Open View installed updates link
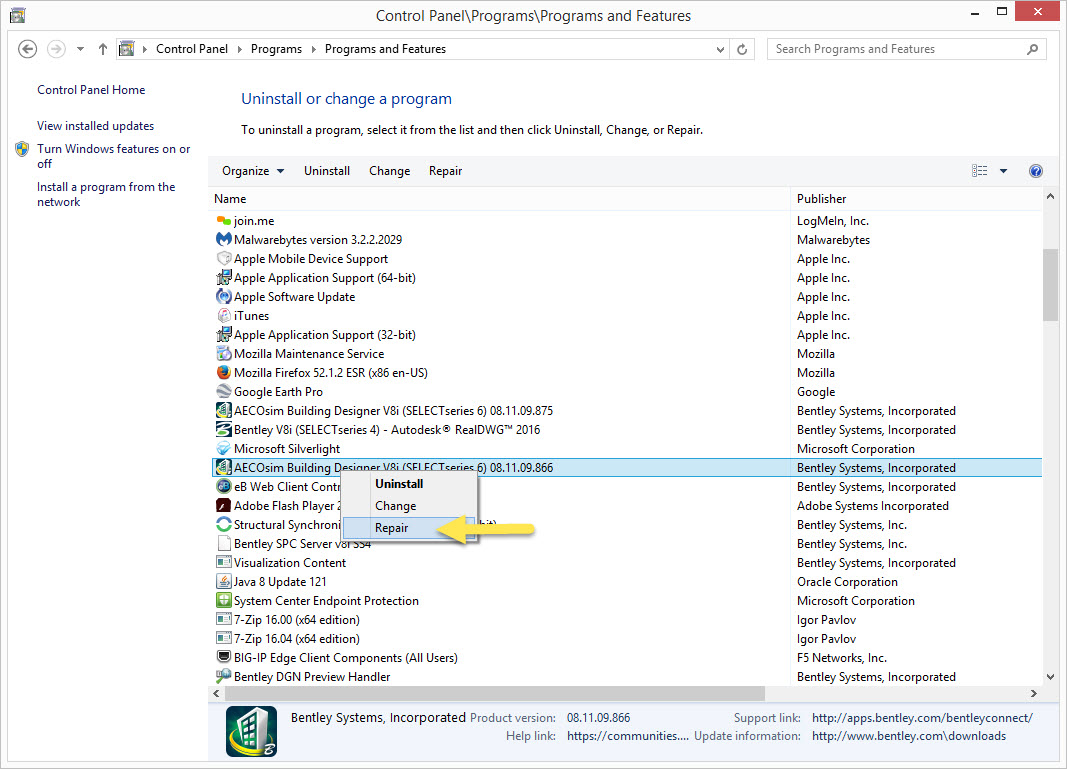 coord(95,126)
